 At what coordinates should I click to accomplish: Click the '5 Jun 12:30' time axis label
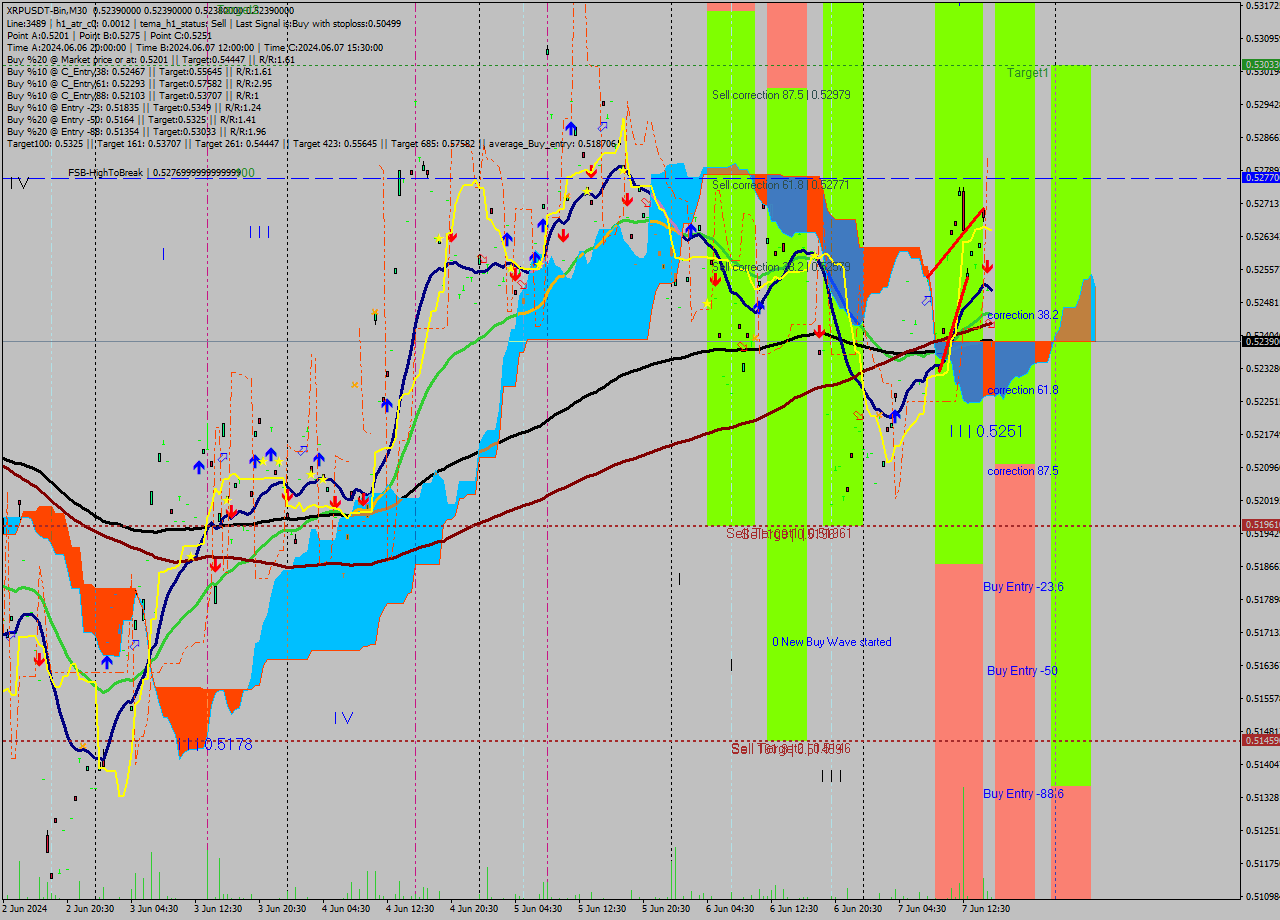tap(602, 909)
